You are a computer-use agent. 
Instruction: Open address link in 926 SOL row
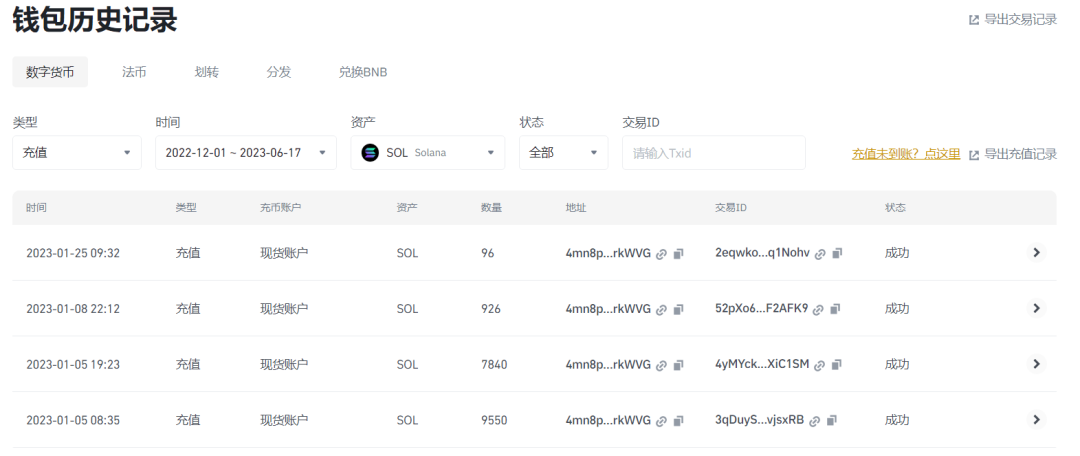point(661,309)
